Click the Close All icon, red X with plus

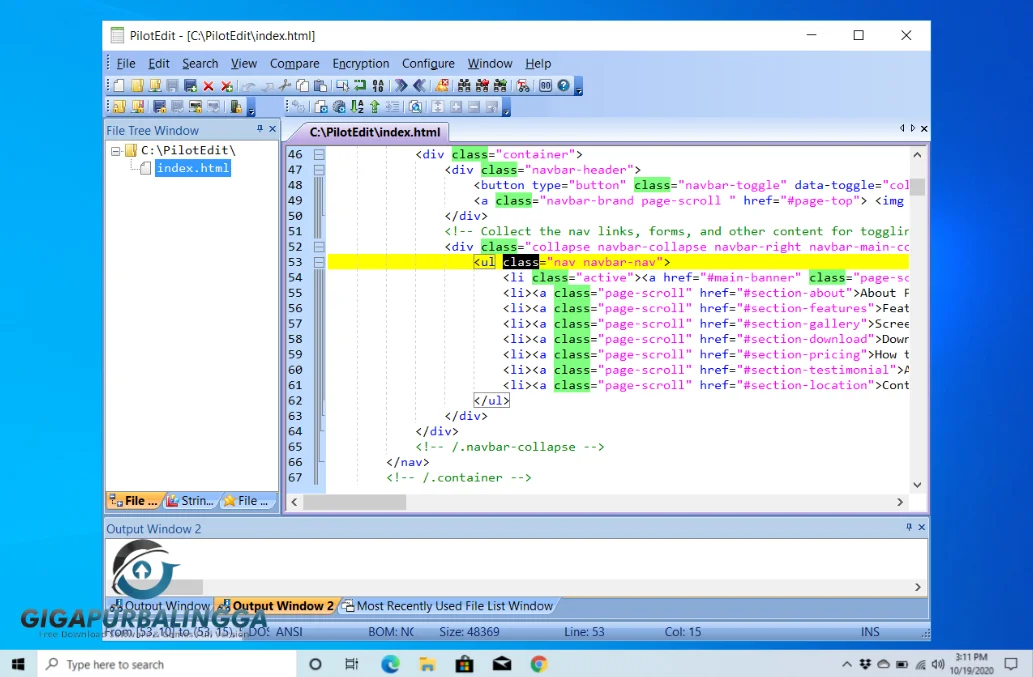tap(227, 86)
